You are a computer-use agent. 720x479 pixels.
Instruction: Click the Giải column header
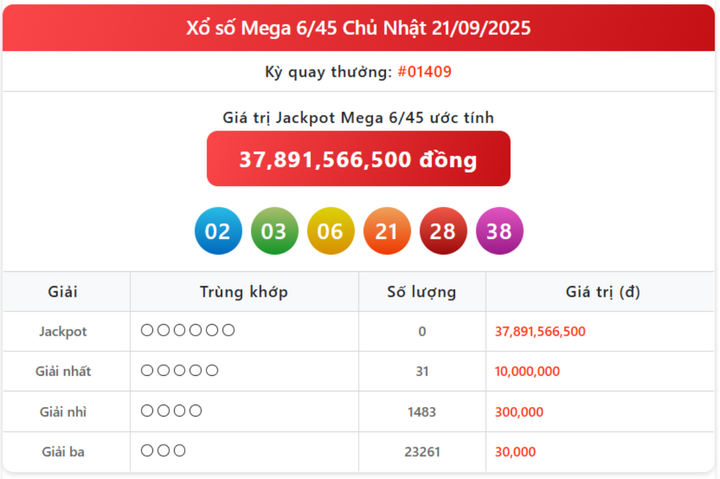[63, 292]
